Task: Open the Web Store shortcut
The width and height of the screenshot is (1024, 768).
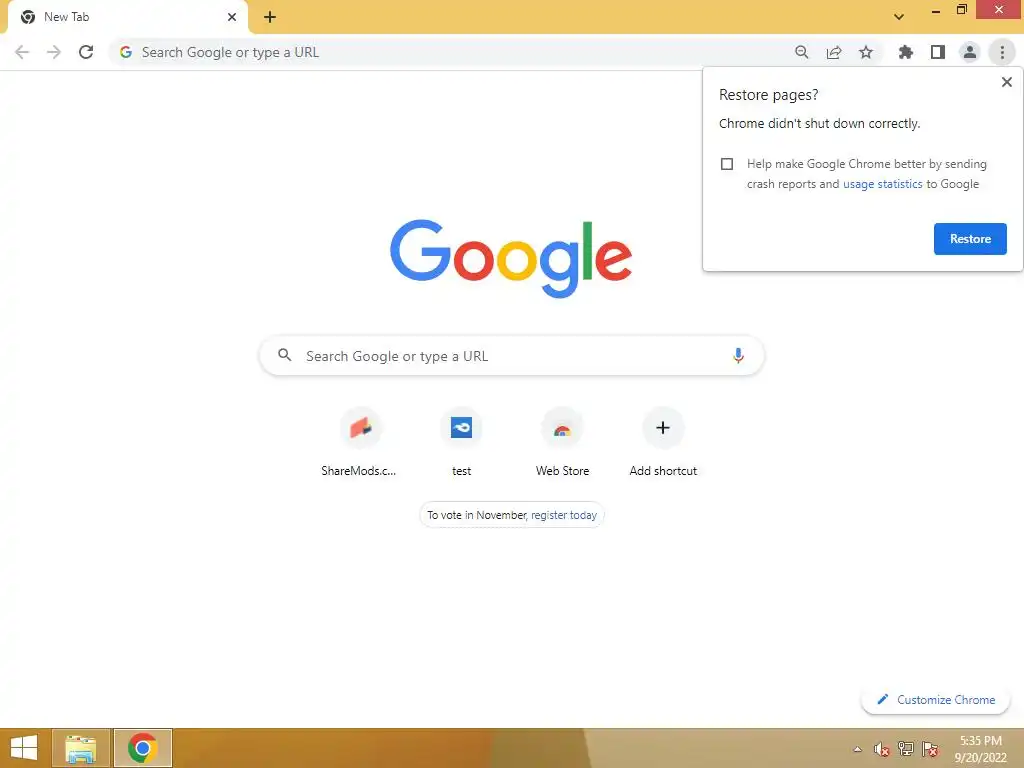Action: (x=562, y=442)
